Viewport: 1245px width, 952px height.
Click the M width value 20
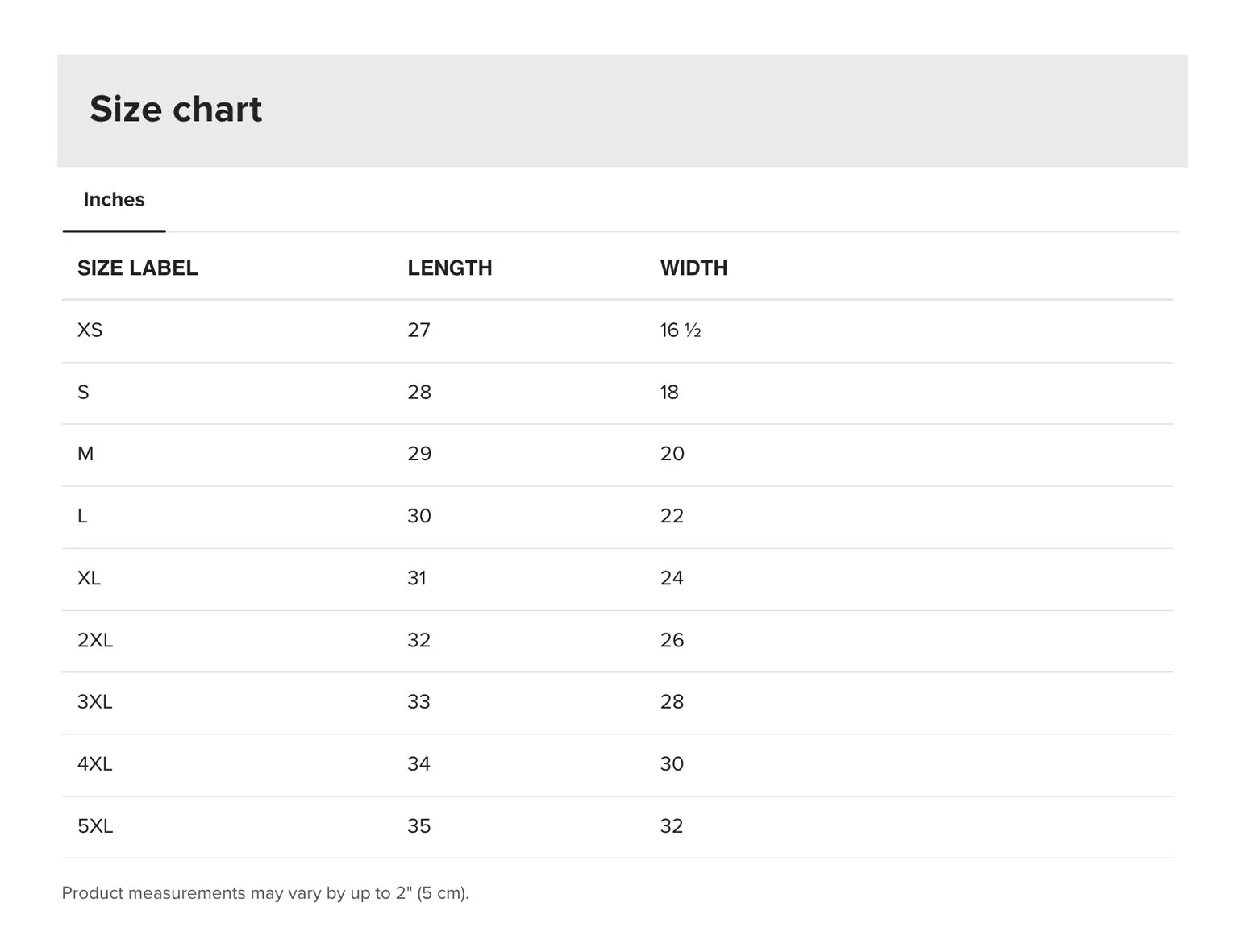672,454
